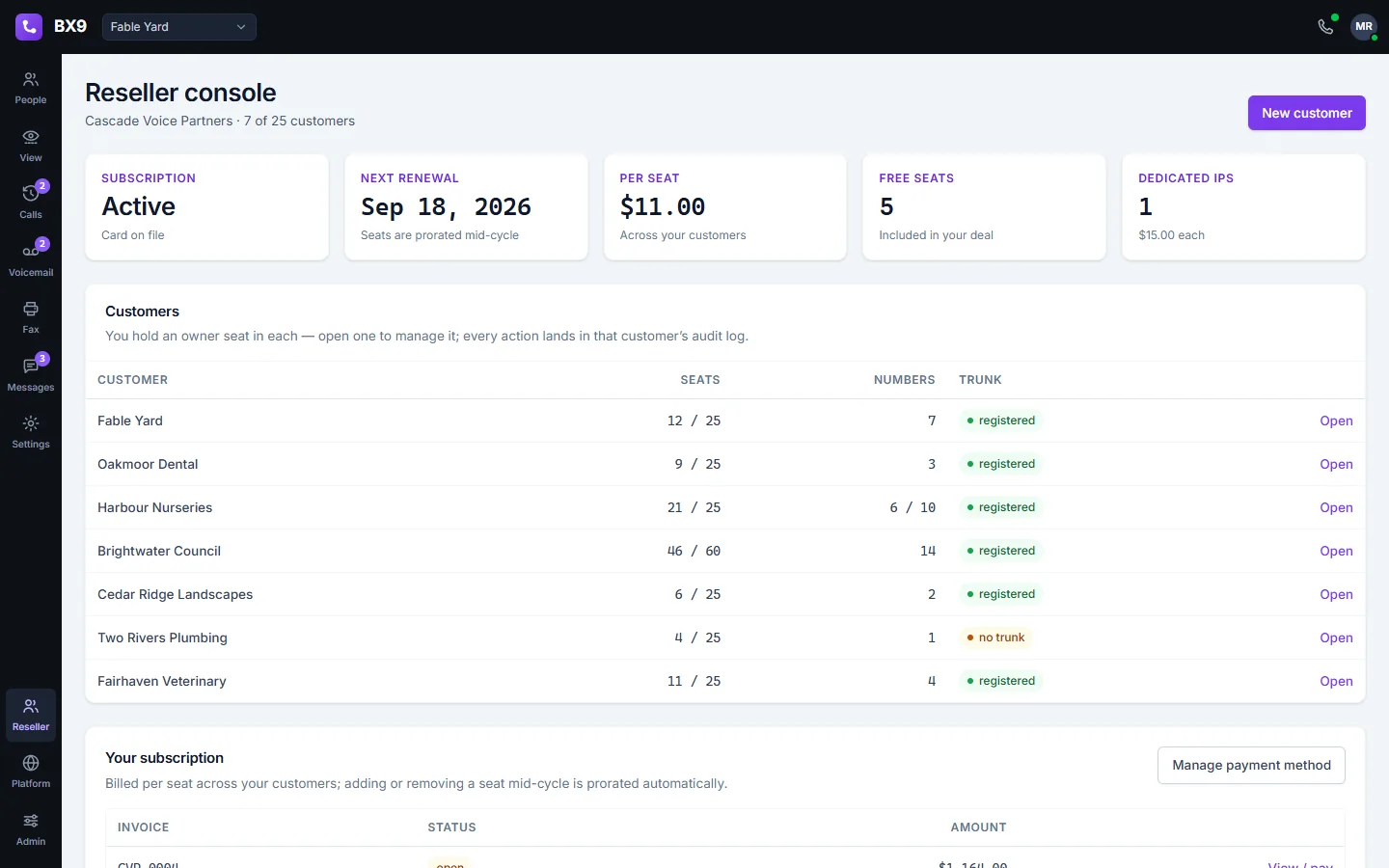Viewport: 1389px width, 868px height.
Task: Click Fable Yard's registered trunk badge
Action: click(1000, 420)
